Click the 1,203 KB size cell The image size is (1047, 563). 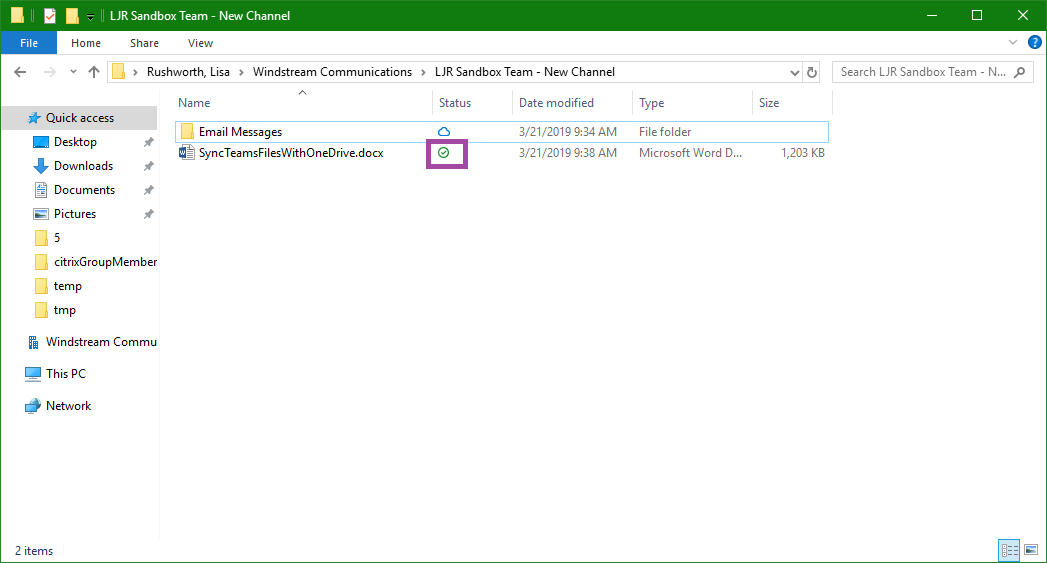tap(803, 152)
